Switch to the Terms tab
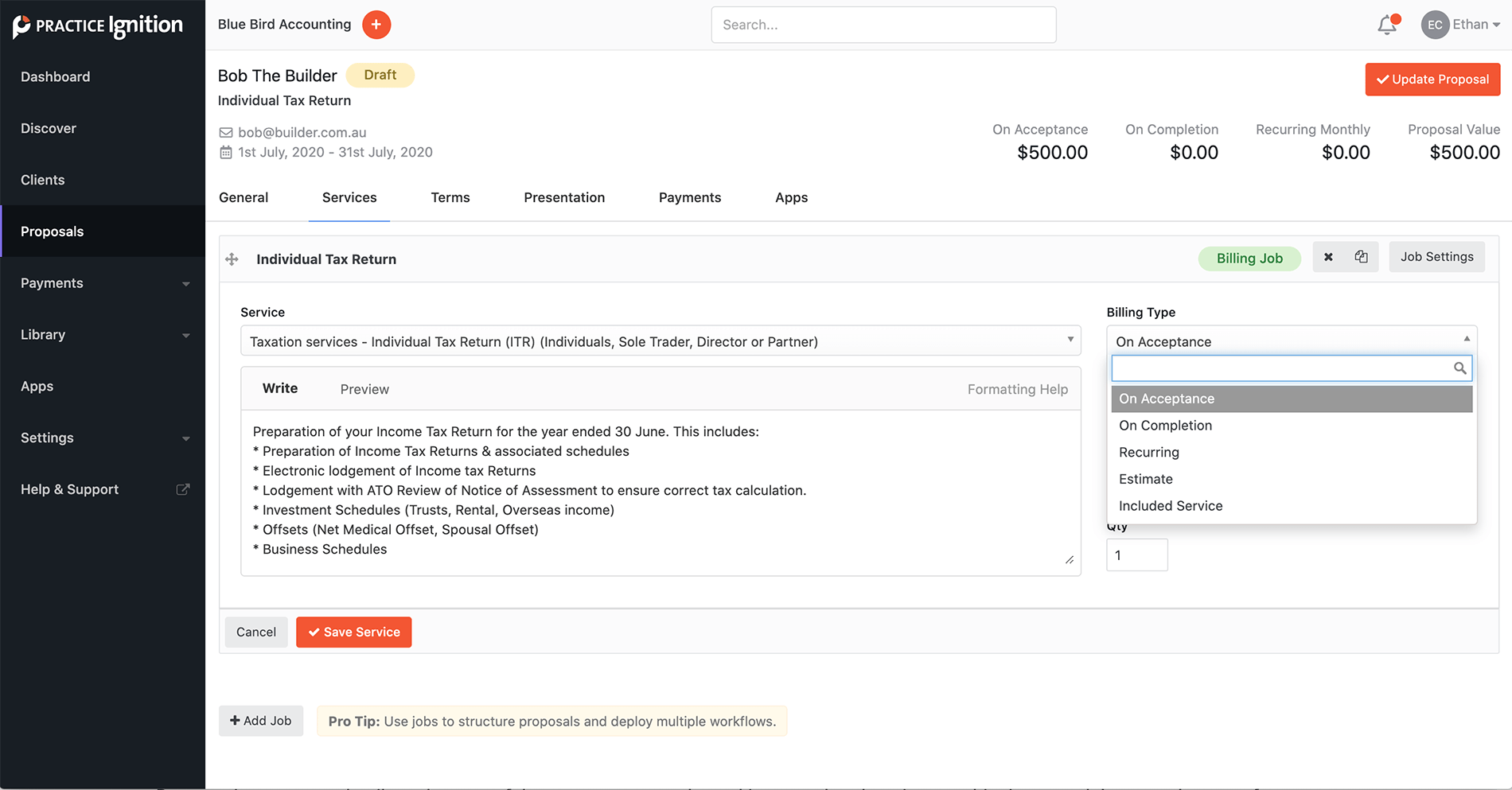1512x790 pixels. point(450,197)
